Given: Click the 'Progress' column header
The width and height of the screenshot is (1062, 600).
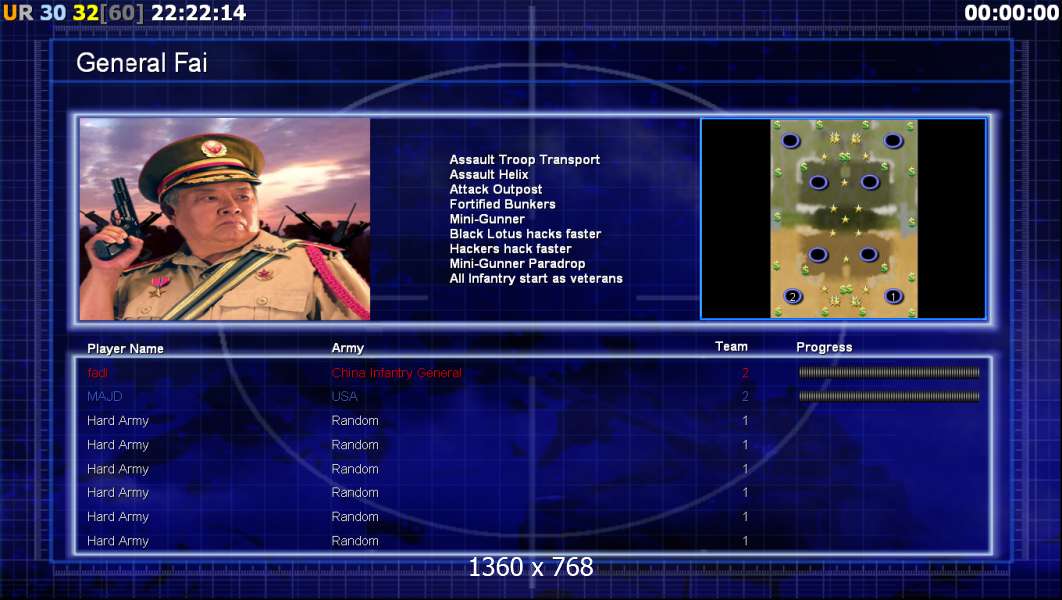Looking at the screenshot, I should 824,347.
